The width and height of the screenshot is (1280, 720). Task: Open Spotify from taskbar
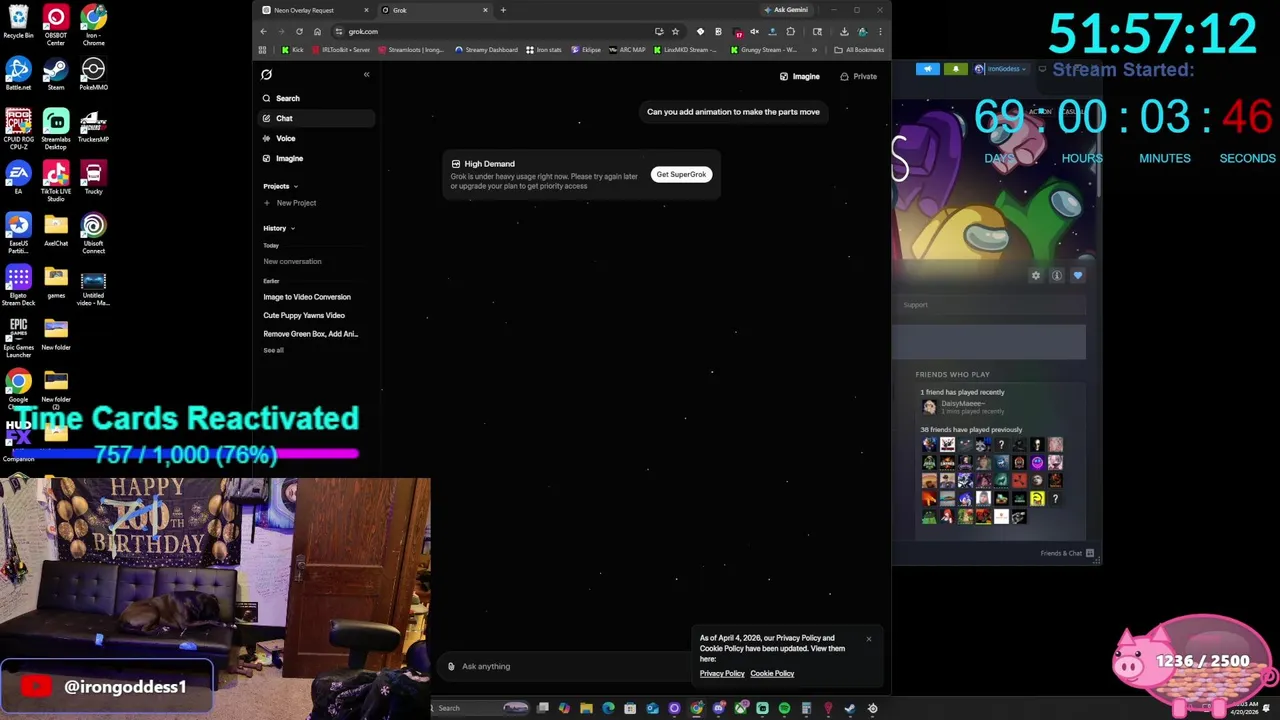tap(784, 708)
